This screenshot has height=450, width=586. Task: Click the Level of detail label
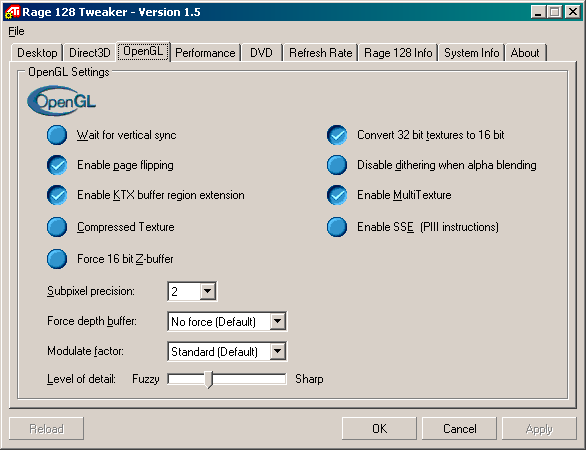point(81,379)
